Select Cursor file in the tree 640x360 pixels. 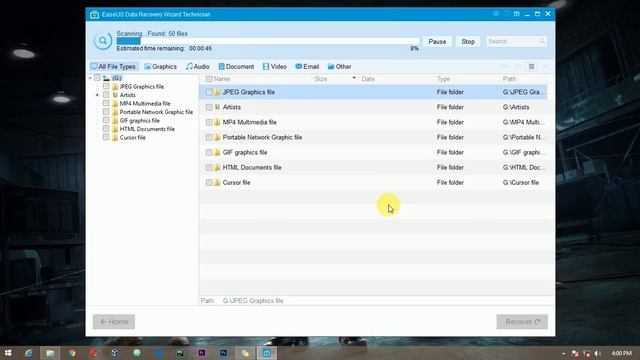(132, 138)
